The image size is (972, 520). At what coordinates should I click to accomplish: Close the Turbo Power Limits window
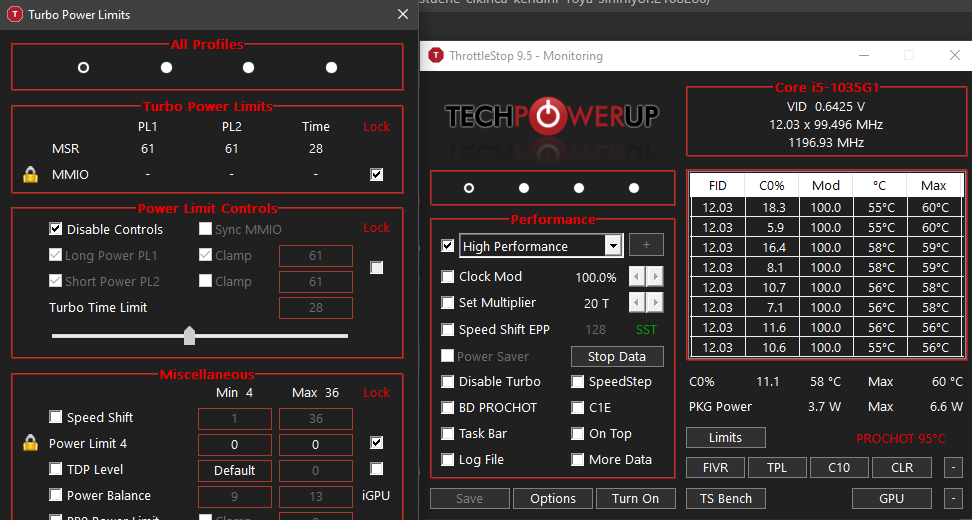[403, 14]
